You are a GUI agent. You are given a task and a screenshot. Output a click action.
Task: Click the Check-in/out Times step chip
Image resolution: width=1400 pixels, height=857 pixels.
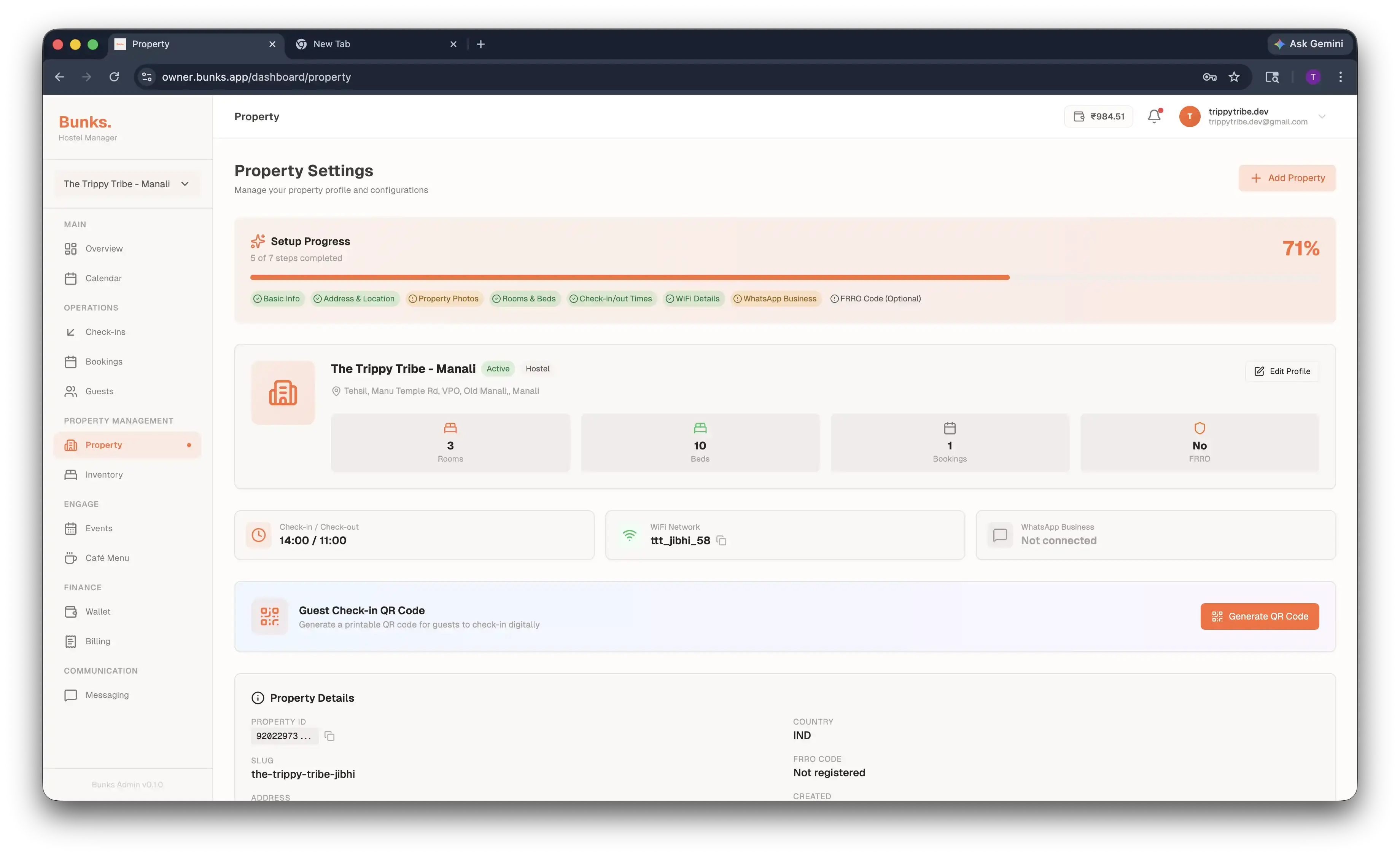pyautogui.click(x=611, y=299)
